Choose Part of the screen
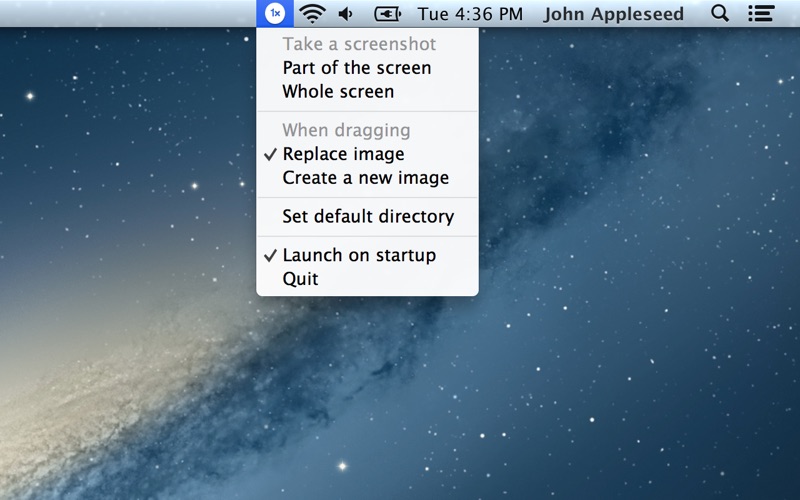The image size is (800, 500). click(367, 68)
